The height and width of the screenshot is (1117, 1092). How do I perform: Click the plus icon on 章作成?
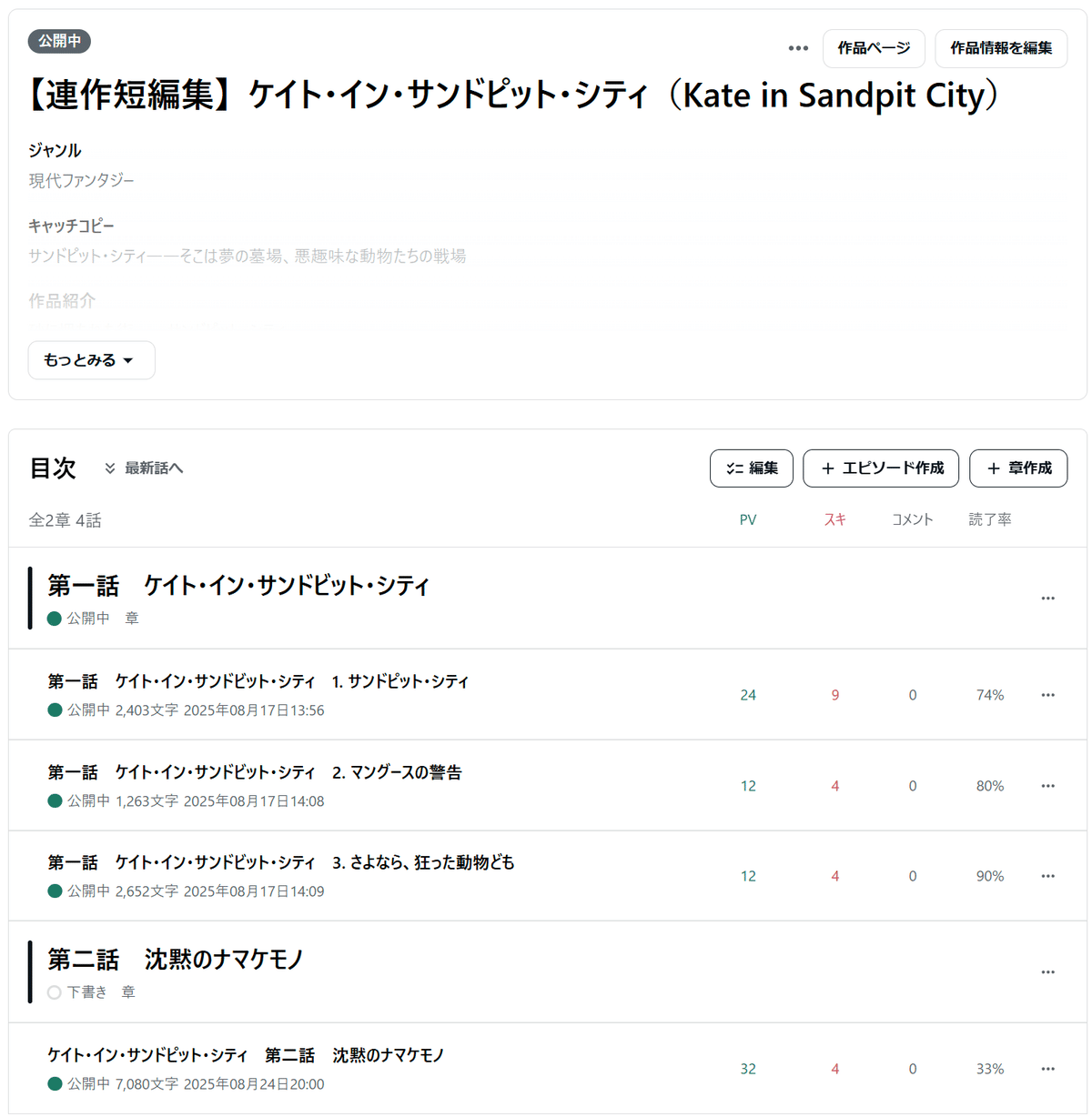click(992, 468)
